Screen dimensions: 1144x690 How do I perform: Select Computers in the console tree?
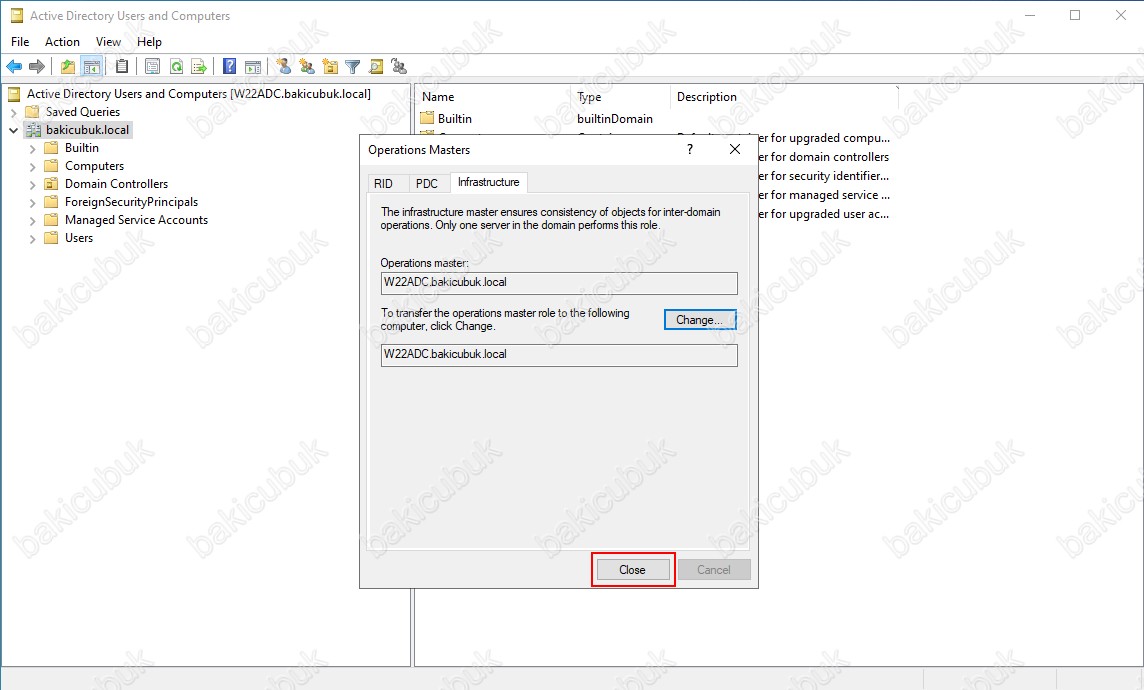[x=94, y=166]
